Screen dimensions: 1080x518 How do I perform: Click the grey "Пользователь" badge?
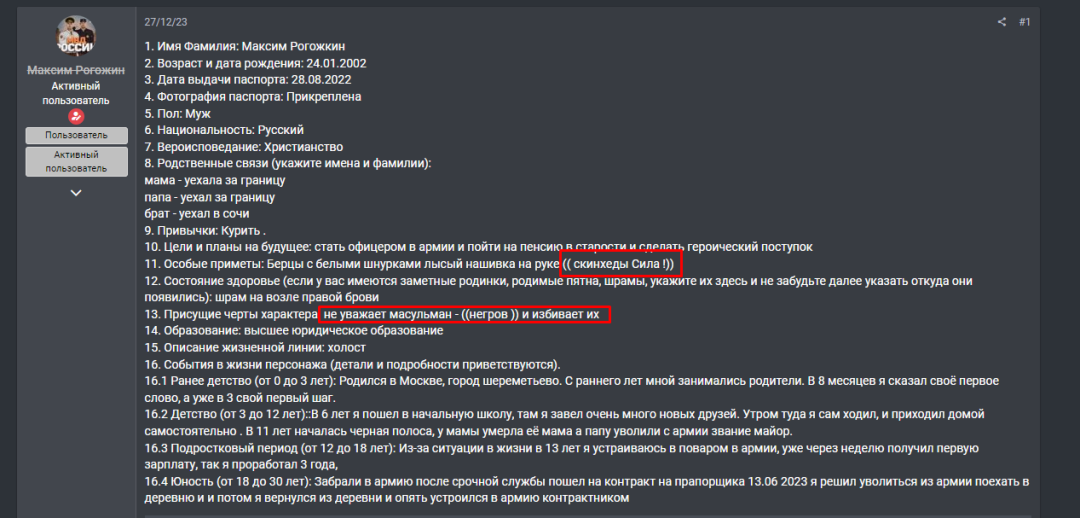click(x=76, y=135)
